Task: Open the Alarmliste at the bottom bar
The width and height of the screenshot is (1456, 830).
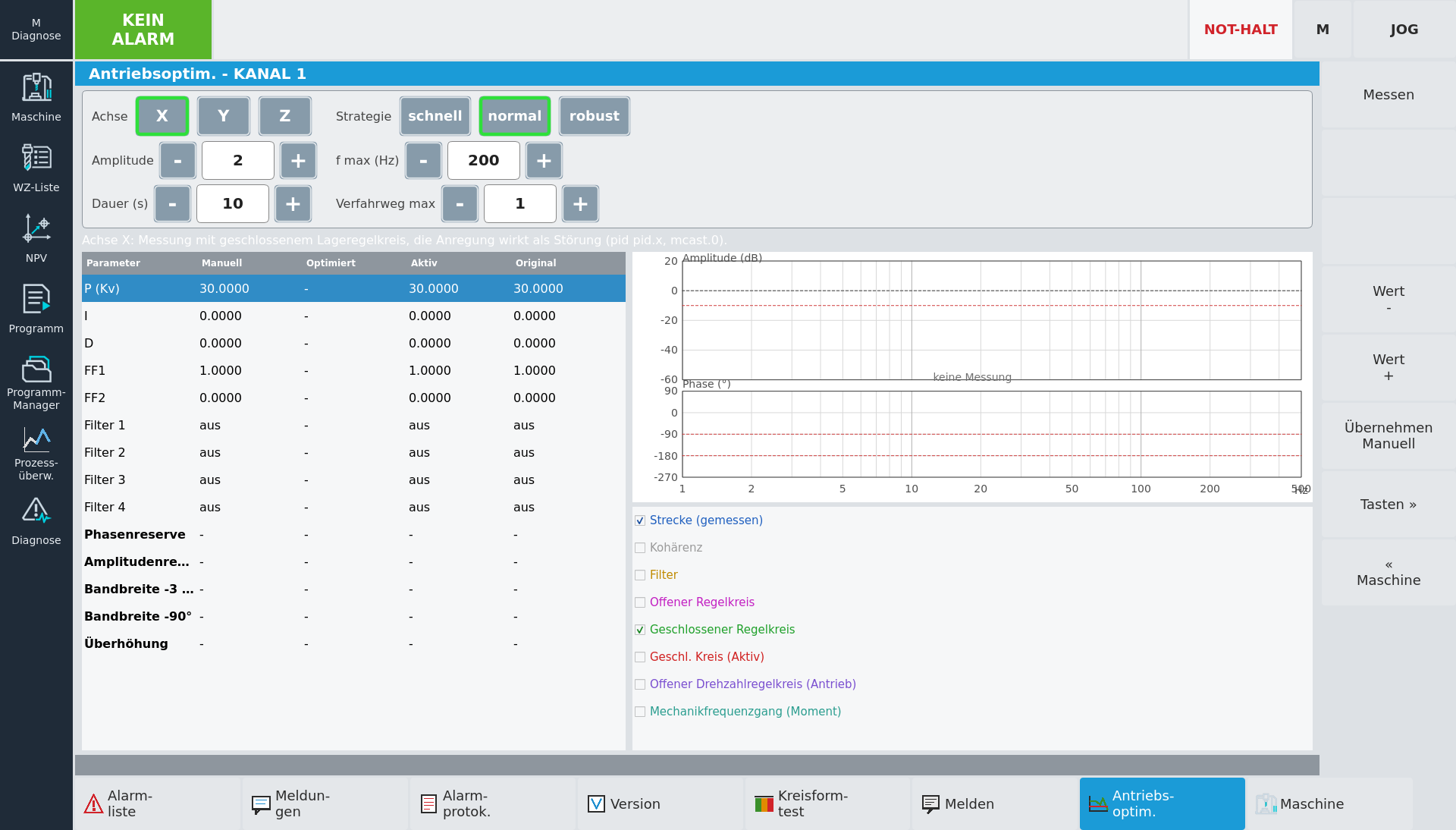Action: pos(158,803)
